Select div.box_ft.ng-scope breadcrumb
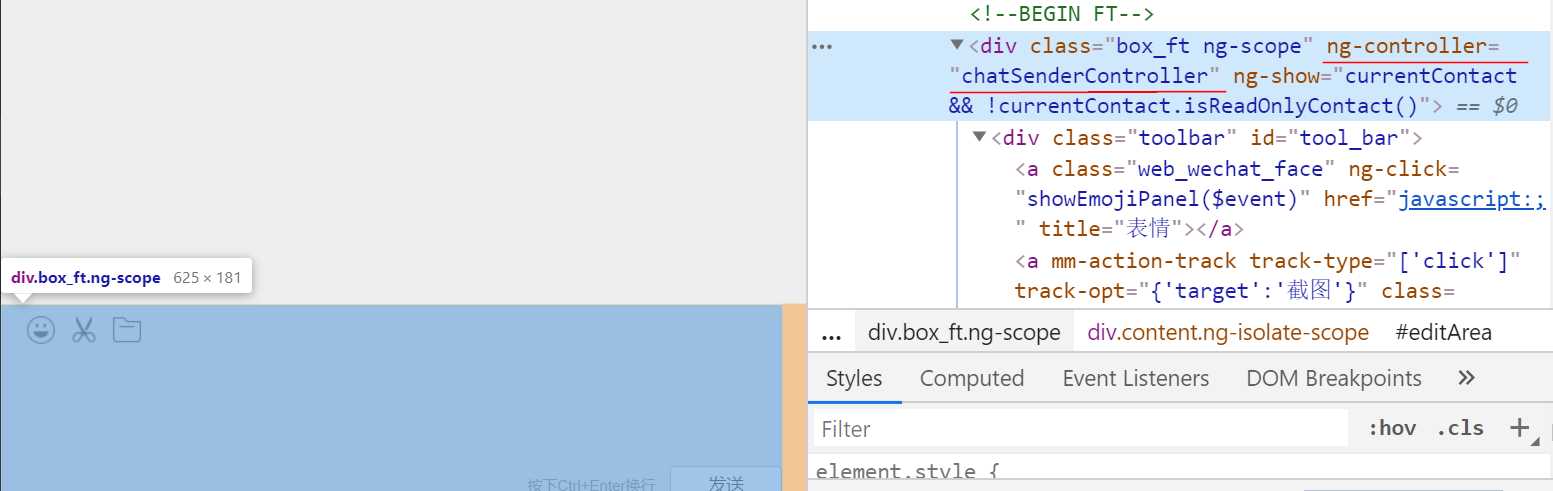Viewport: 1553px width, 491px height. point(964,333)
